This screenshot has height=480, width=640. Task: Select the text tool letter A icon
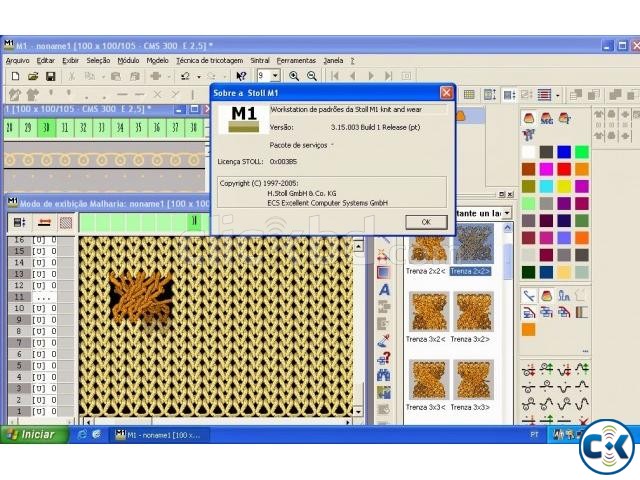tap(384, 290)
